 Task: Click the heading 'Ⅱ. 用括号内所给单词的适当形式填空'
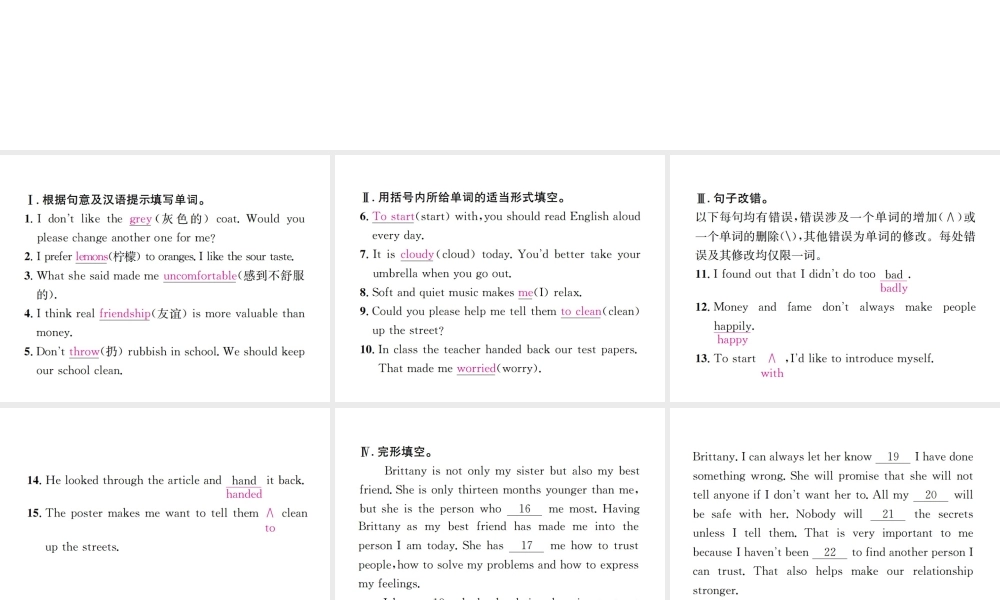[464, 198]
